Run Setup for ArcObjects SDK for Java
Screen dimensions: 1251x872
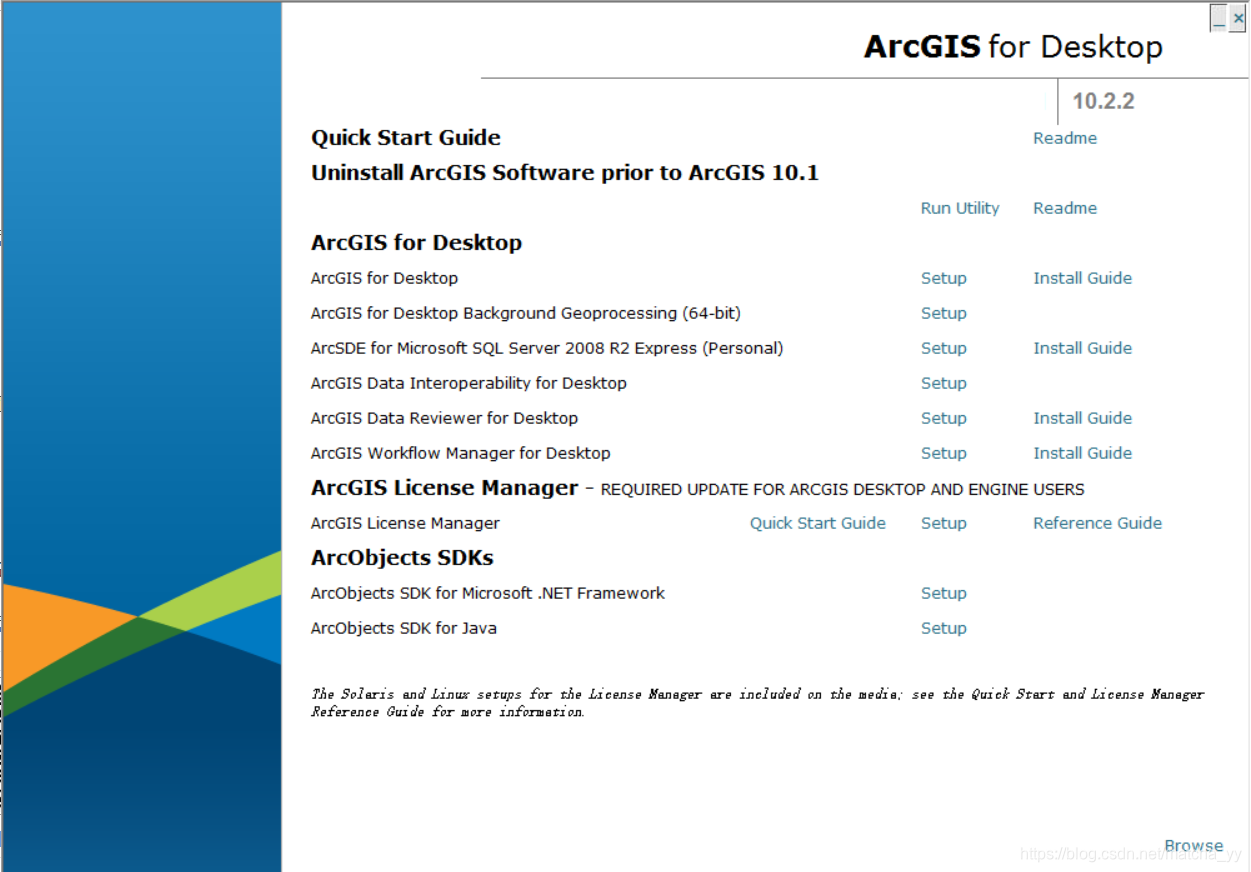[944, 628]
